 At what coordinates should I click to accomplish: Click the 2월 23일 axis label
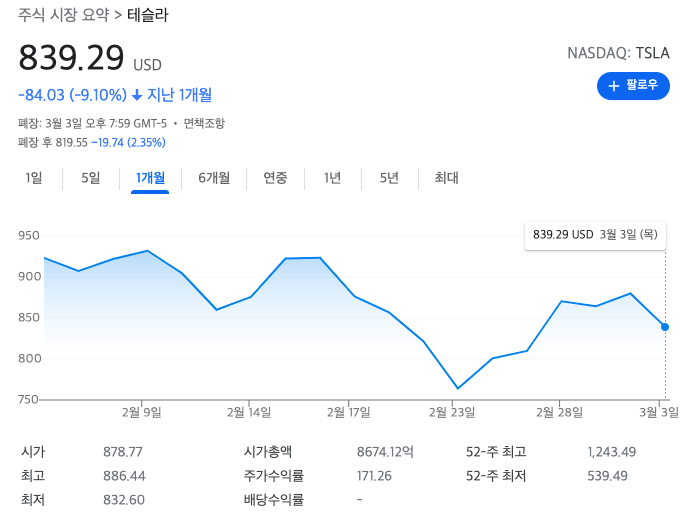pos(452,412)
